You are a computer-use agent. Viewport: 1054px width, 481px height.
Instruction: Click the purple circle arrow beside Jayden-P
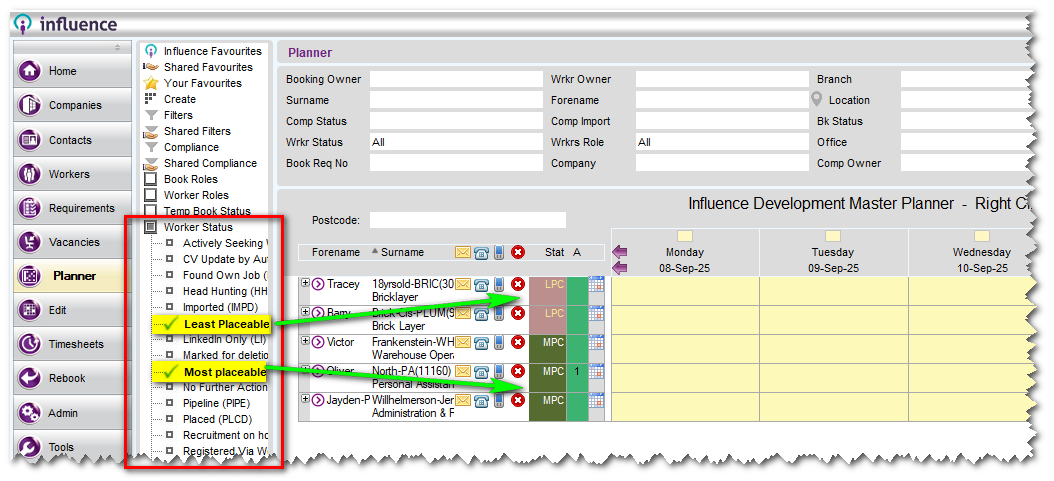(x=318, y=400)
